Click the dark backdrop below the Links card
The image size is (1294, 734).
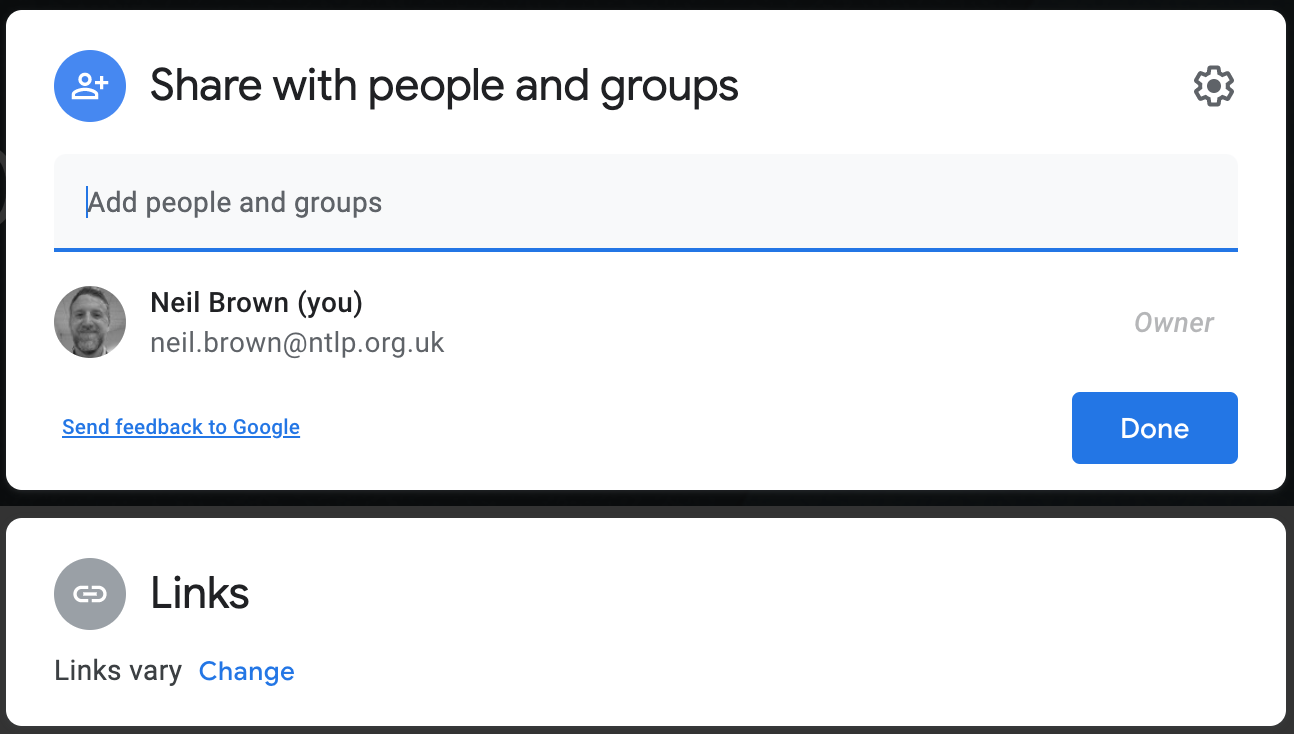click(x=646, y=730)
